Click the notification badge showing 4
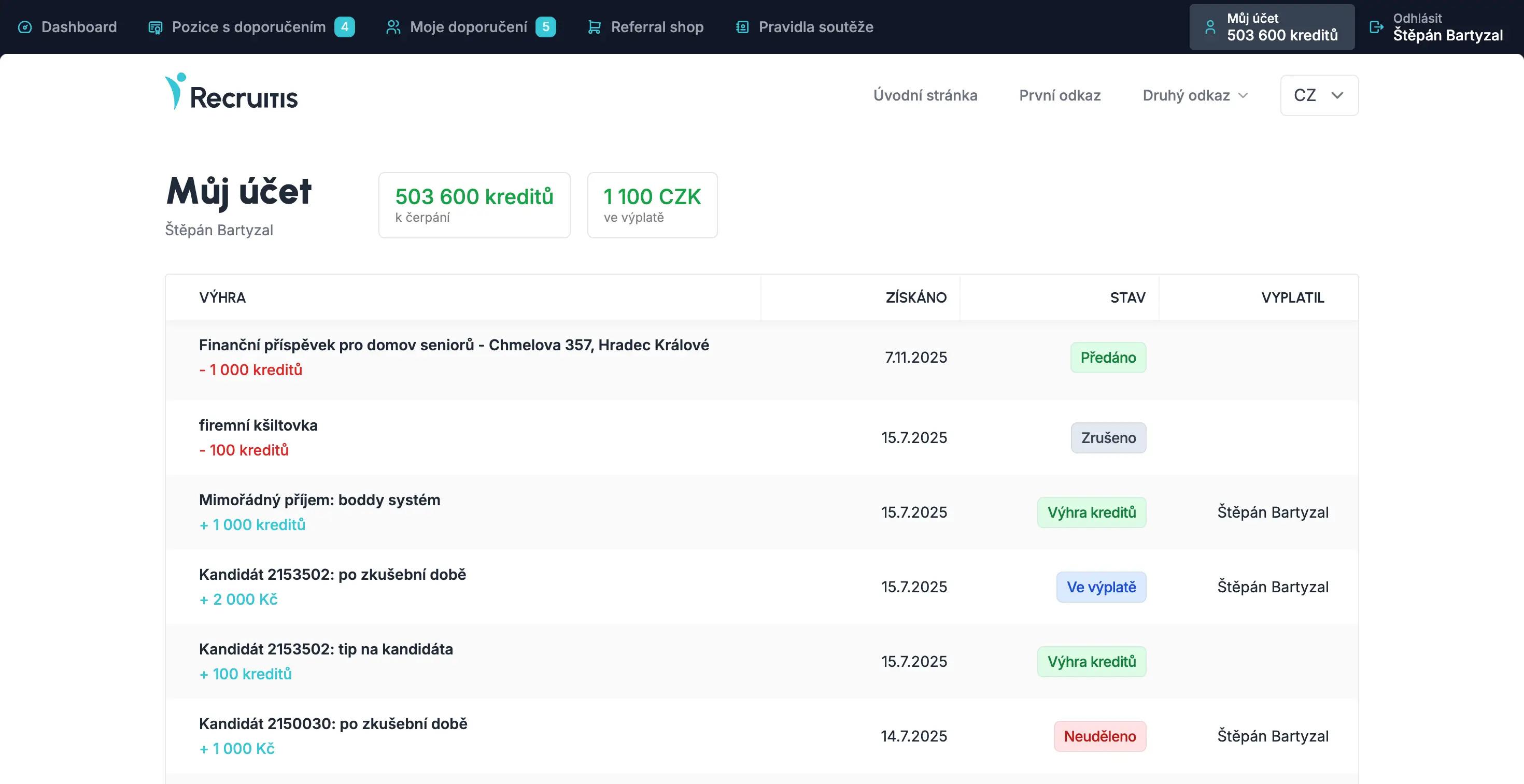This screenshot has width=1524, height=784. 346,26
